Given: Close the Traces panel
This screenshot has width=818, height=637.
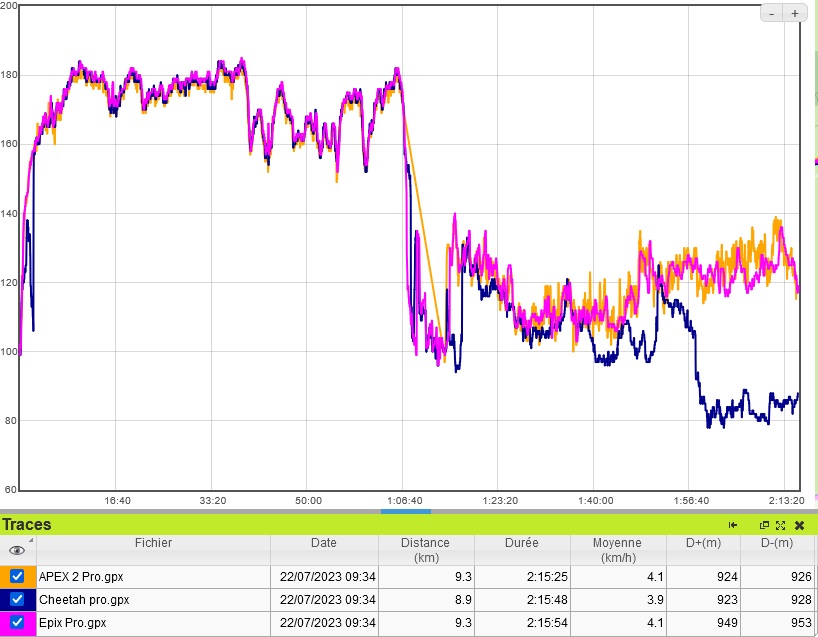Looking at the screenshot, I should (799, 525).
